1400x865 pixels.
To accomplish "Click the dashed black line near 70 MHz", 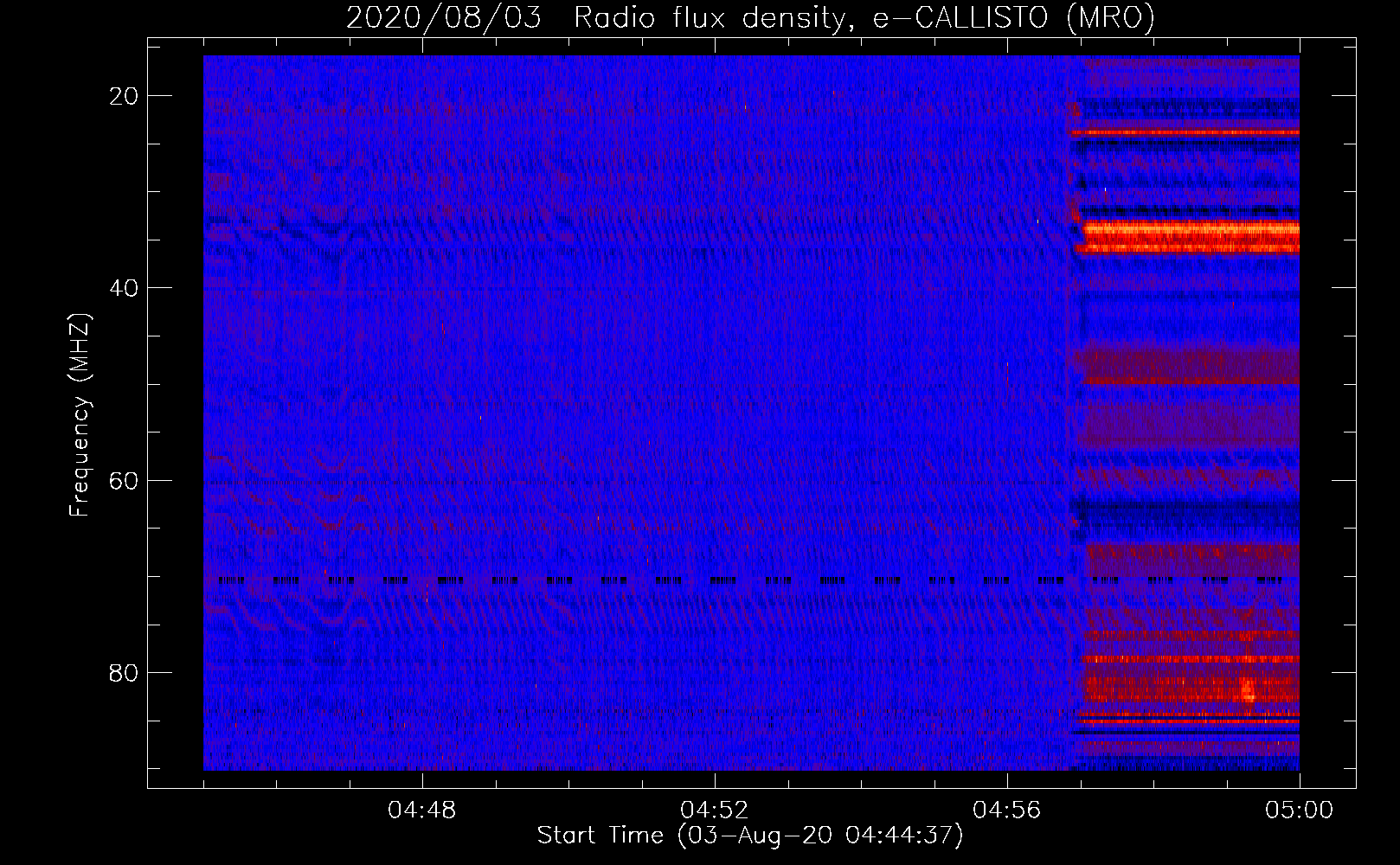I will tap(748, 580).
